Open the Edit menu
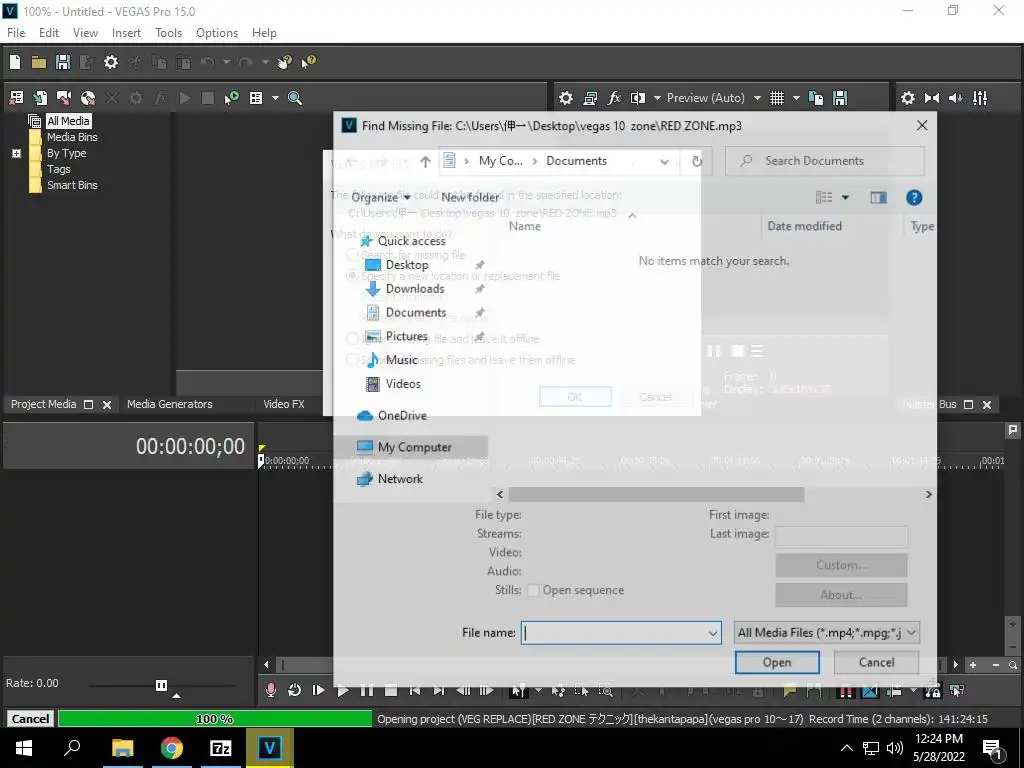This screenshot has width=1024, height=768. [x=48, y=33]
